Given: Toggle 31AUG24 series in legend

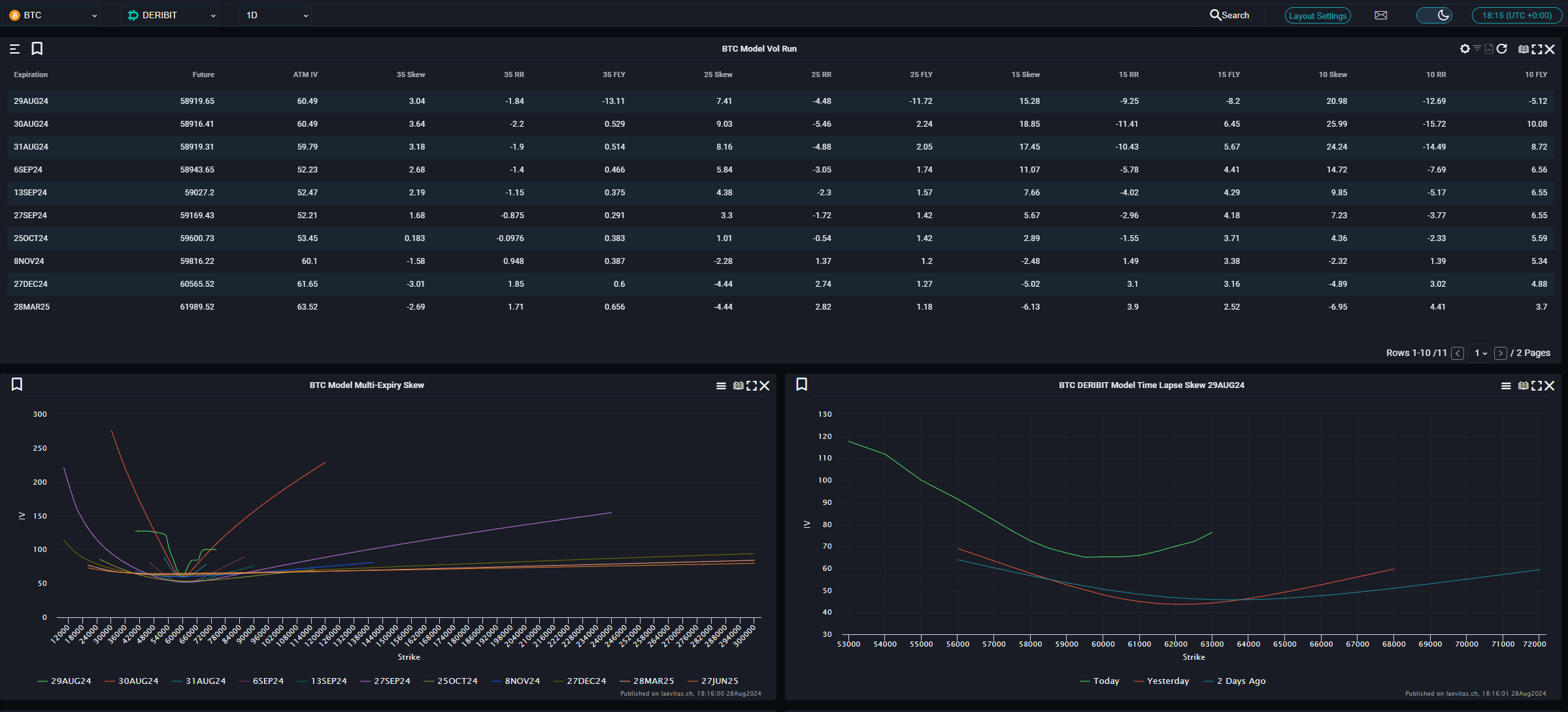Looking at the screenshot, I should click(x=199, y=681).
